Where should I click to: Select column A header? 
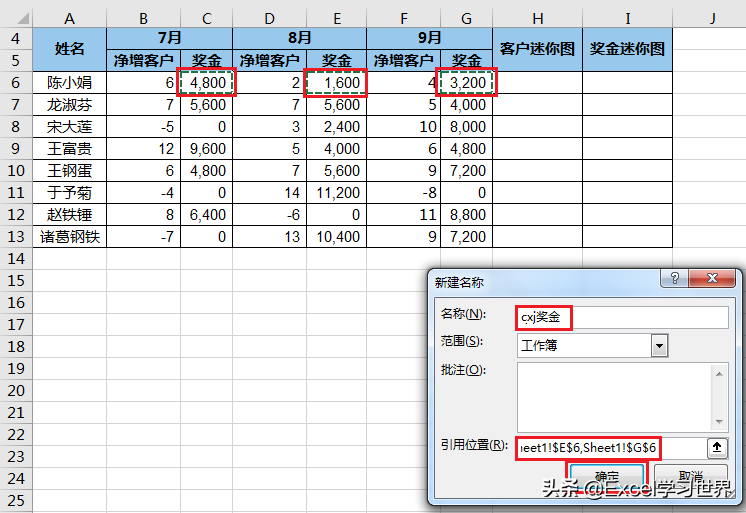(69, 19)
